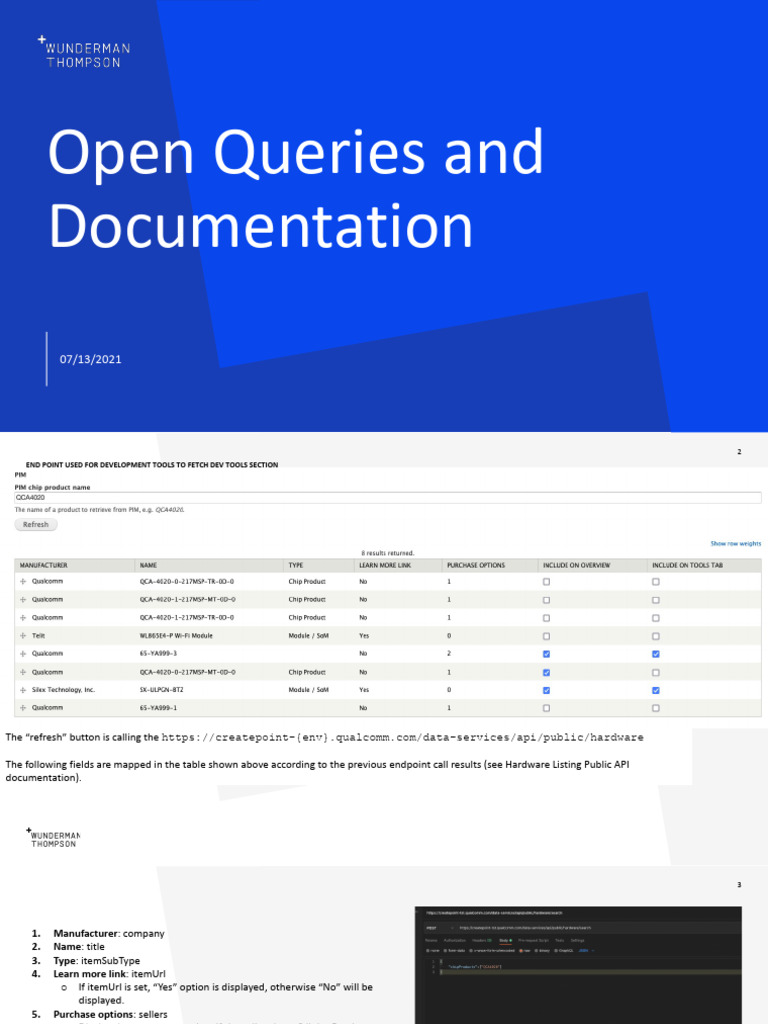768x1024 pixels.
Task: Click the Wunderman Thompson logo on the title slide
Action: tap(84, 52)
